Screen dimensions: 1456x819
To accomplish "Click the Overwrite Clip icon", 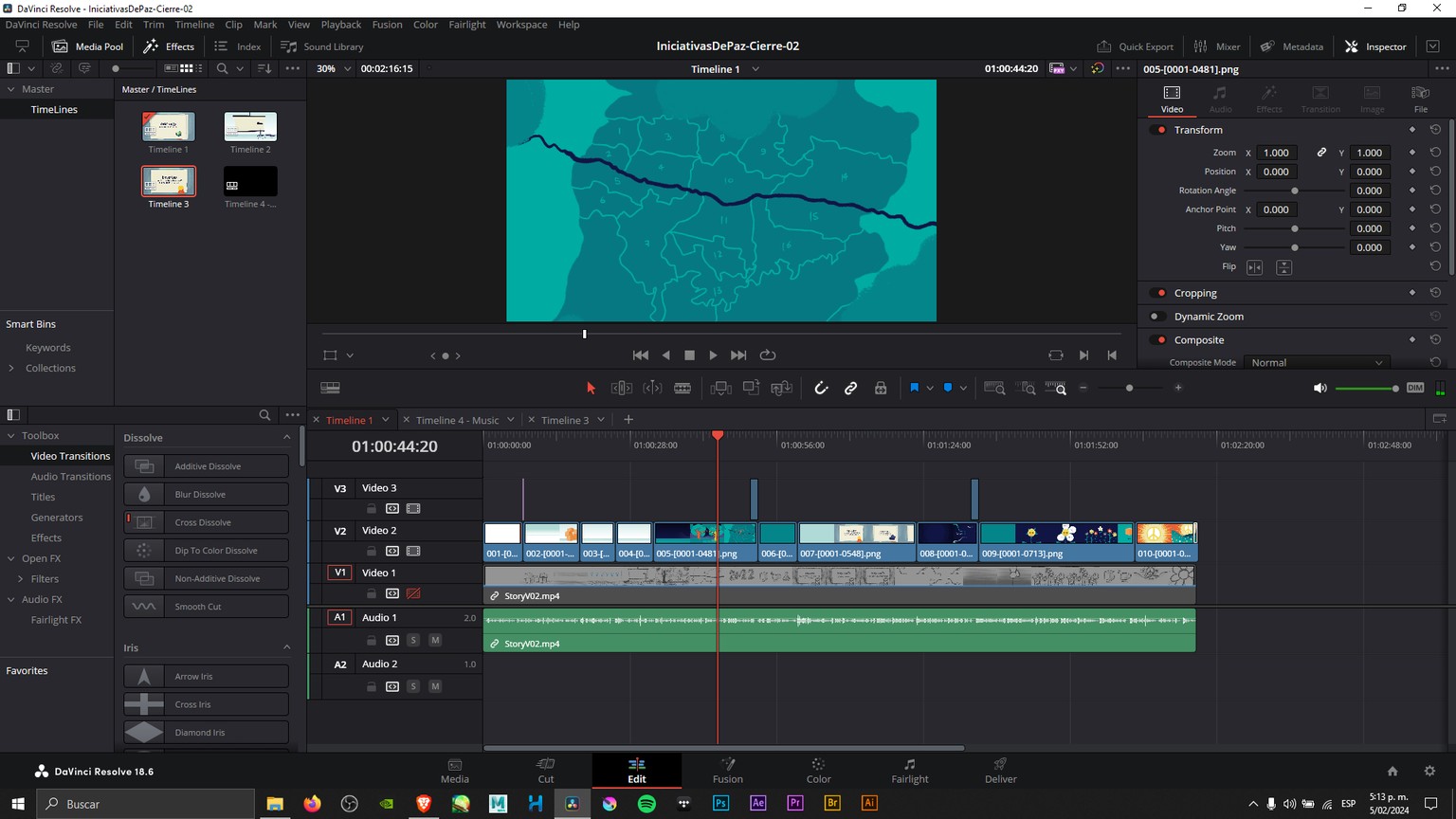I will pyautogui.click(x=752, y=388).
